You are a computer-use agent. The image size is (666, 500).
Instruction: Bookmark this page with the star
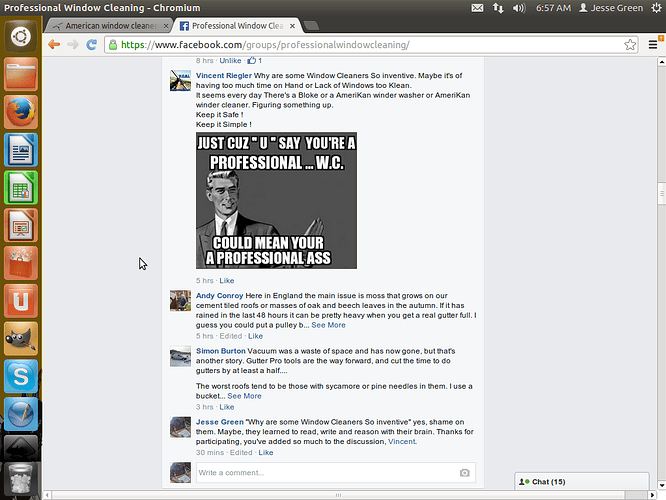tap(630, 45)
